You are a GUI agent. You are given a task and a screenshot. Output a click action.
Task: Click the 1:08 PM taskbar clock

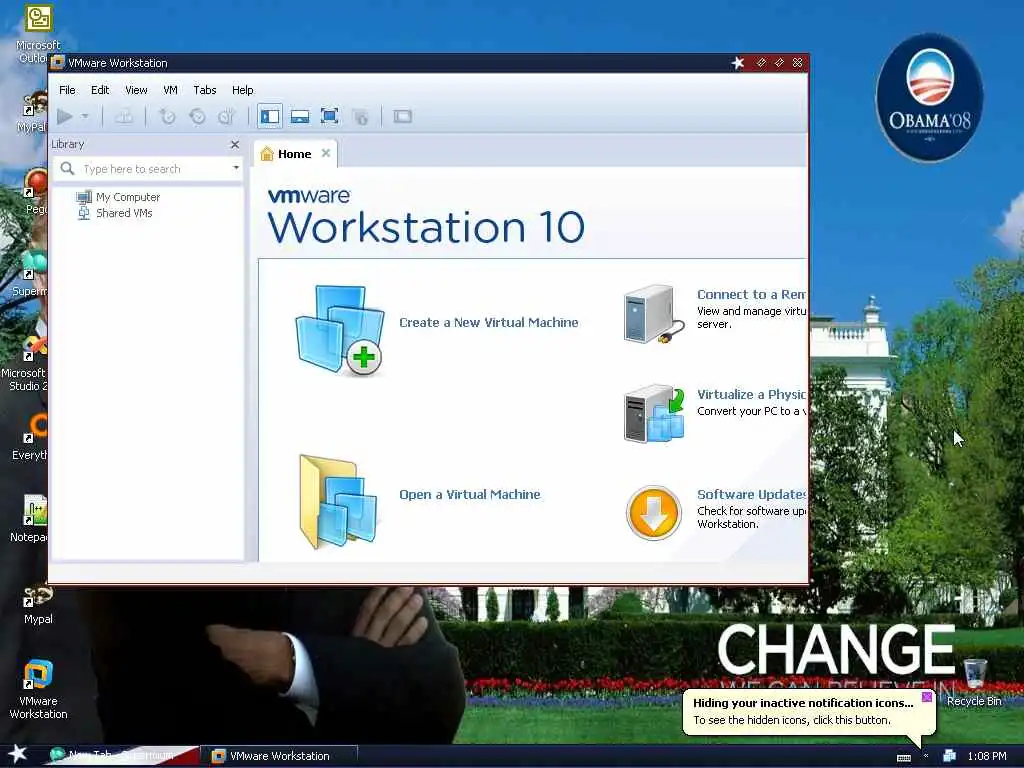(x=987, y=756)
